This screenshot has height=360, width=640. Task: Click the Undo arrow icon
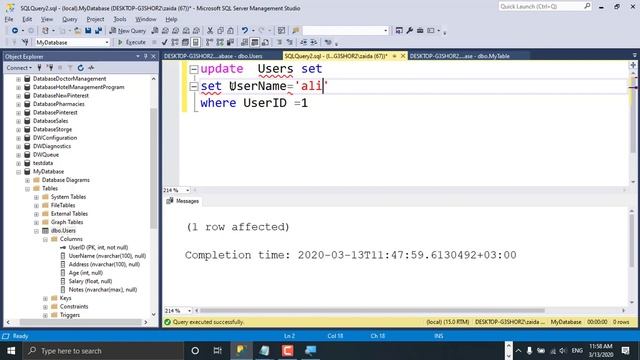244,31
